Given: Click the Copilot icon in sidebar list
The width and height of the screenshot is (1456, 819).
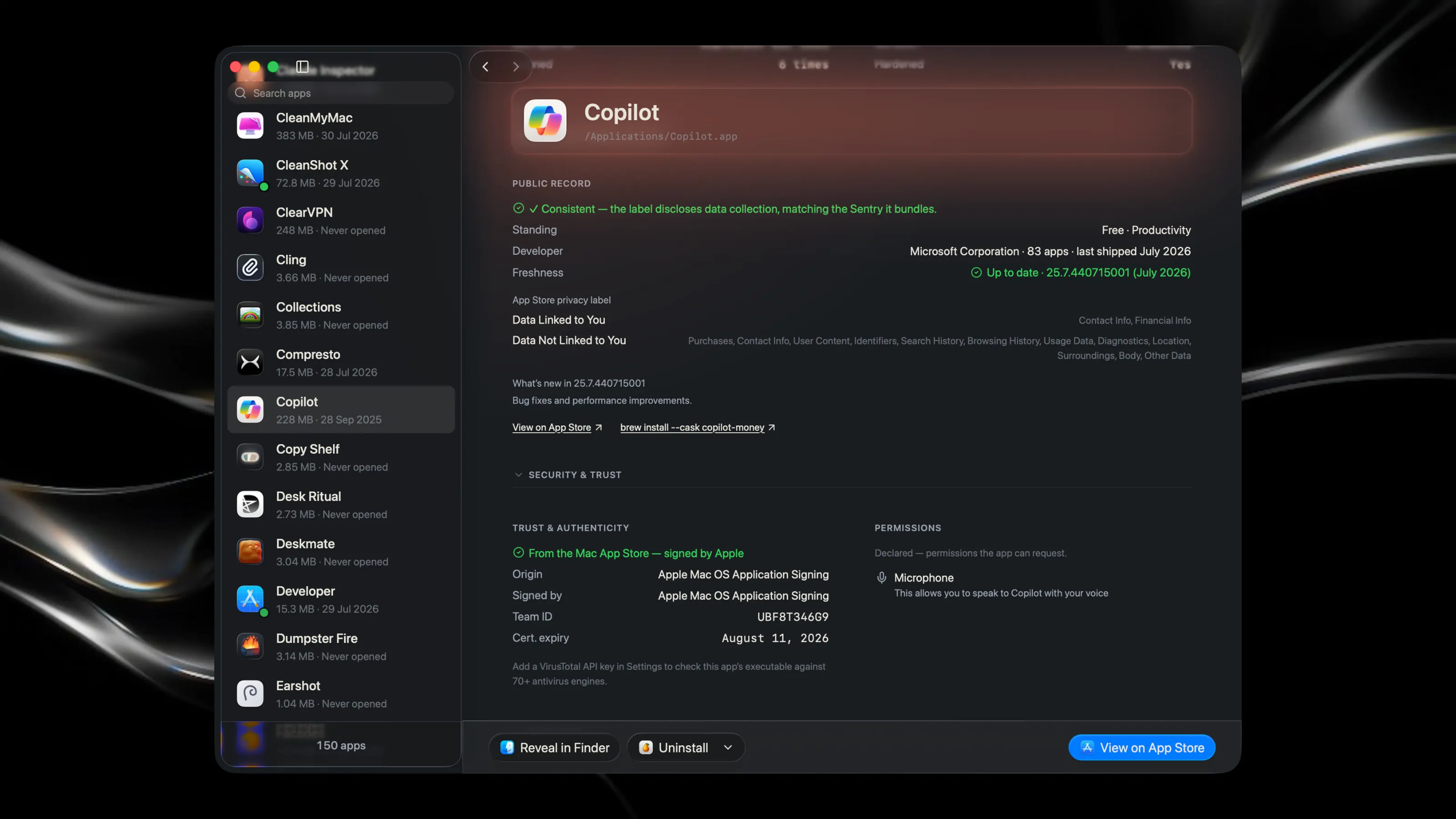Looking at the screenshot, I should click(x=250, y=410).
